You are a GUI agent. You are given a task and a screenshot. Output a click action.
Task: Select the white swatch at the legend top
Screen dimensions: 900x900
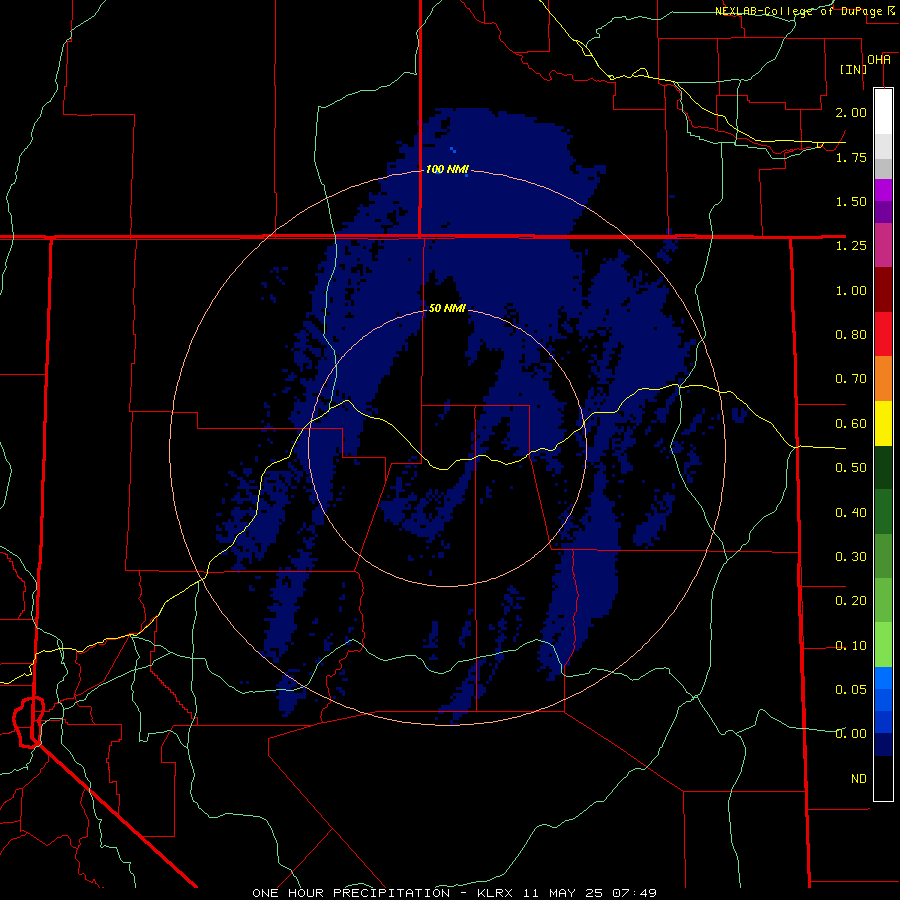883,111
